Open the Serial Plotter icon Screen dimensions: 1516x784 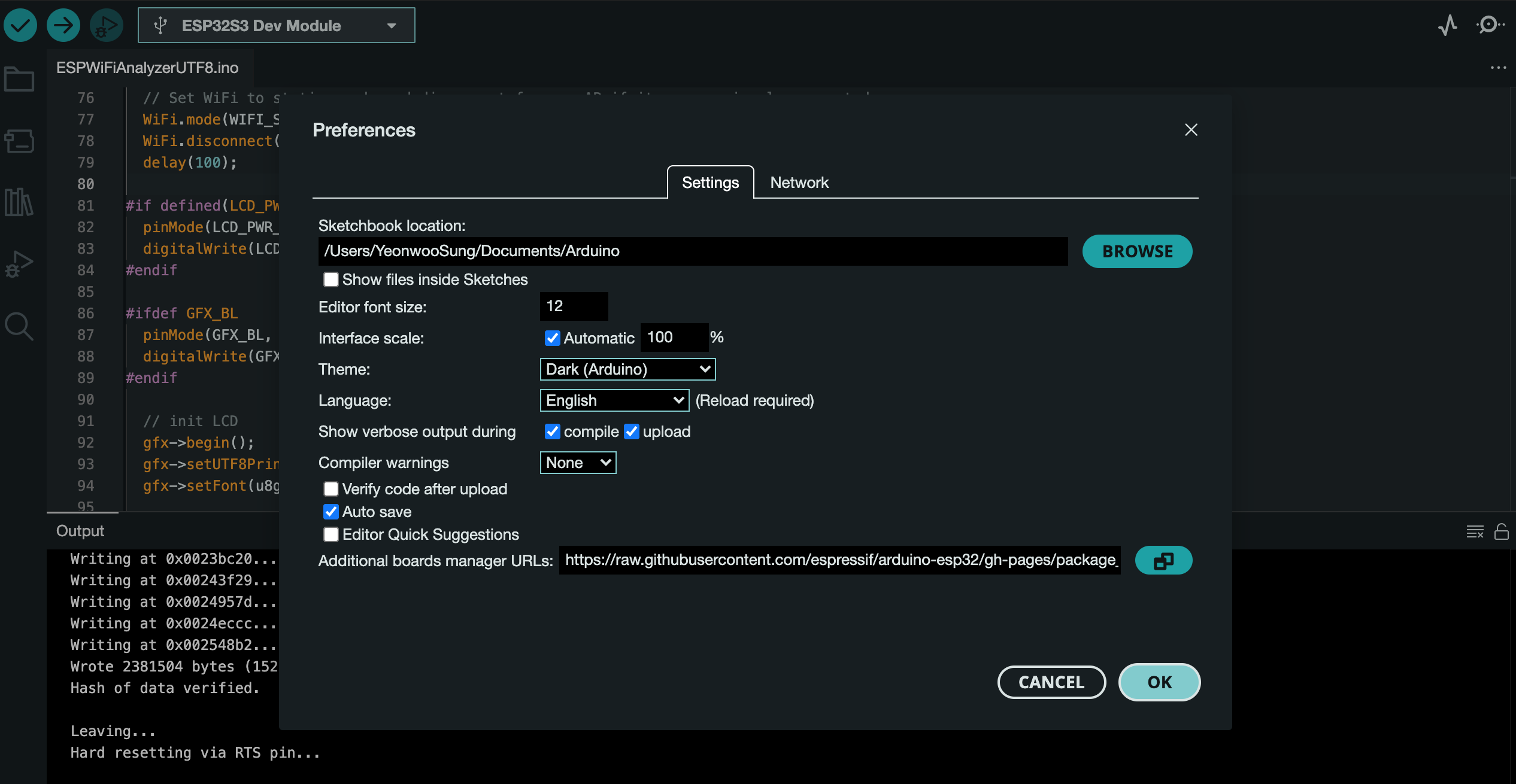(1447, 25)
